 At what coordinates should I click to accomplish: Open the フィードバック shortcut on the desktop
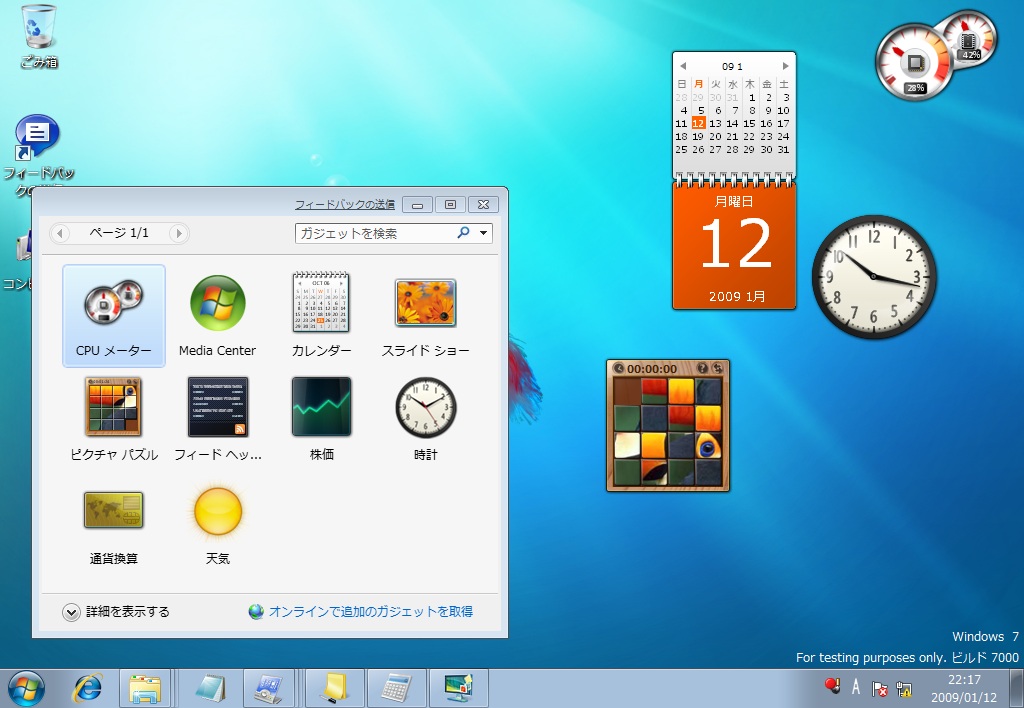click(x=38, y=154)
